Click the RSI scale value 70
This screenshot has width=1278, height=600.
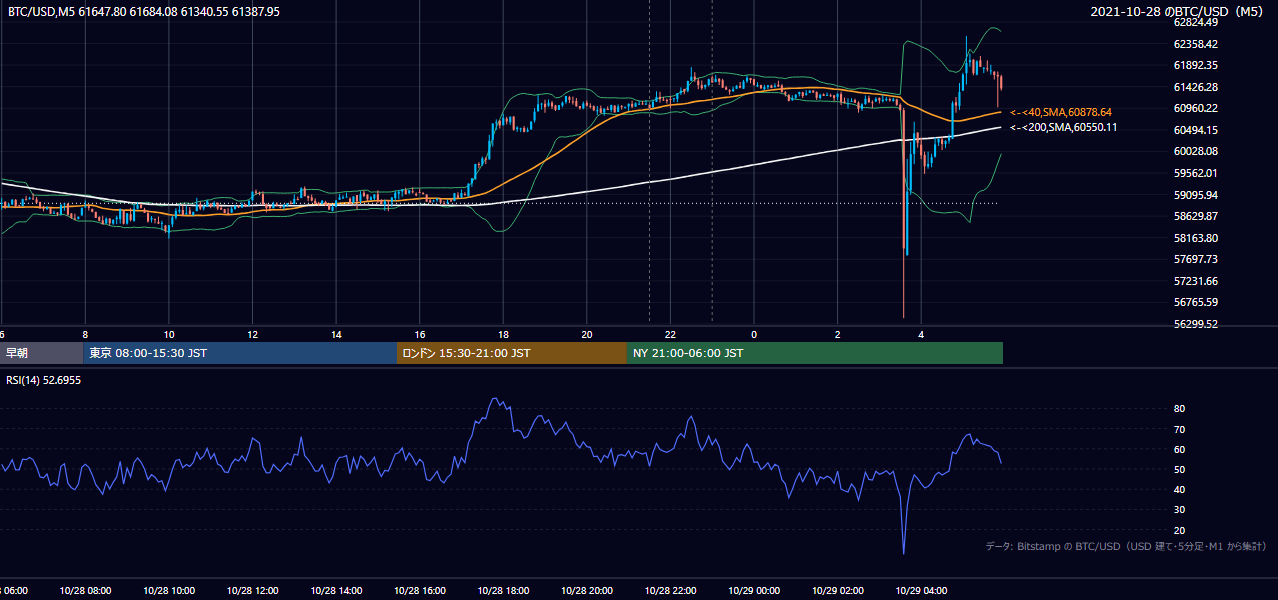click(x=1179, y=429)
